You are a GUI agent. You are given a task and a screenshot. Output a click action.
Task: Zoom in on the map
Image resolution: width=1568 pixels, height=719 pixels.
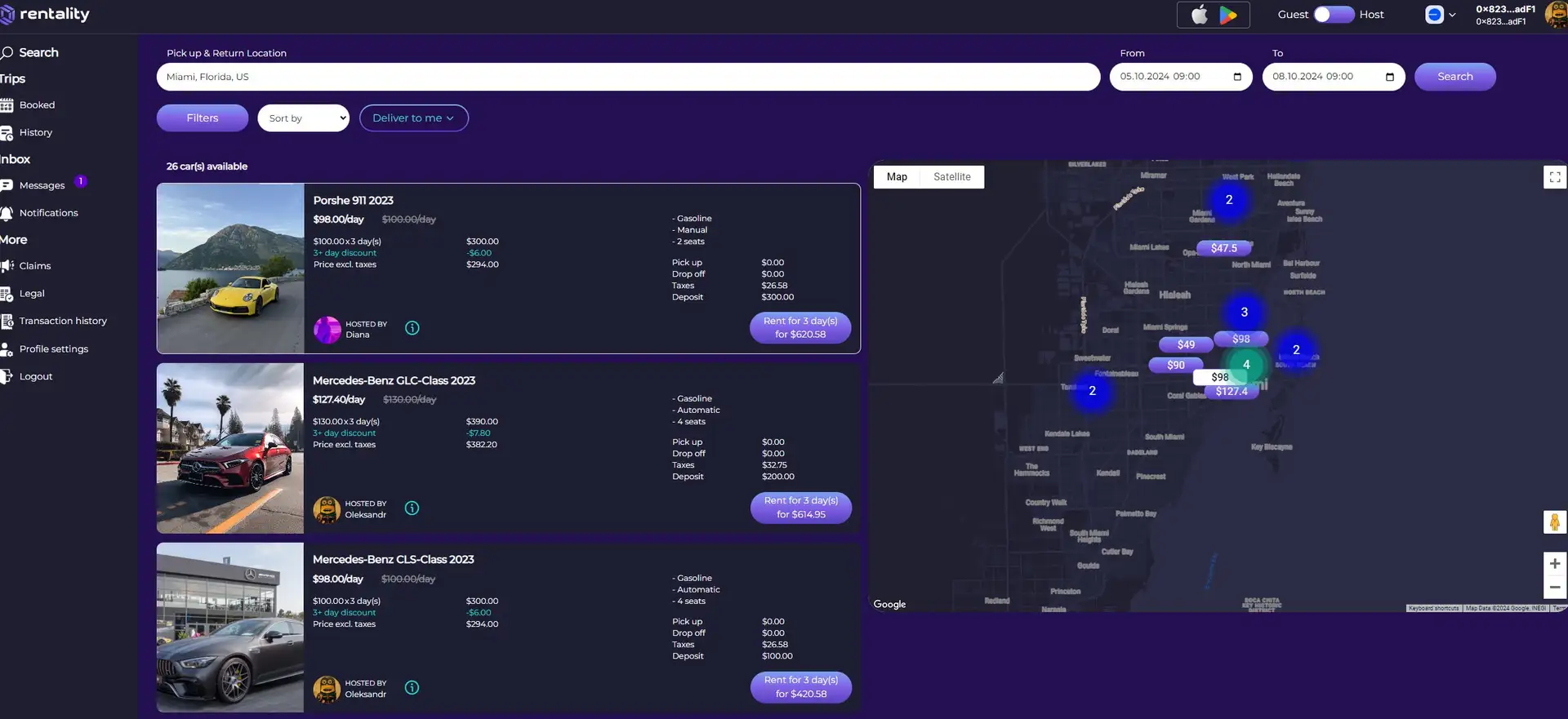click(1554, 564)
